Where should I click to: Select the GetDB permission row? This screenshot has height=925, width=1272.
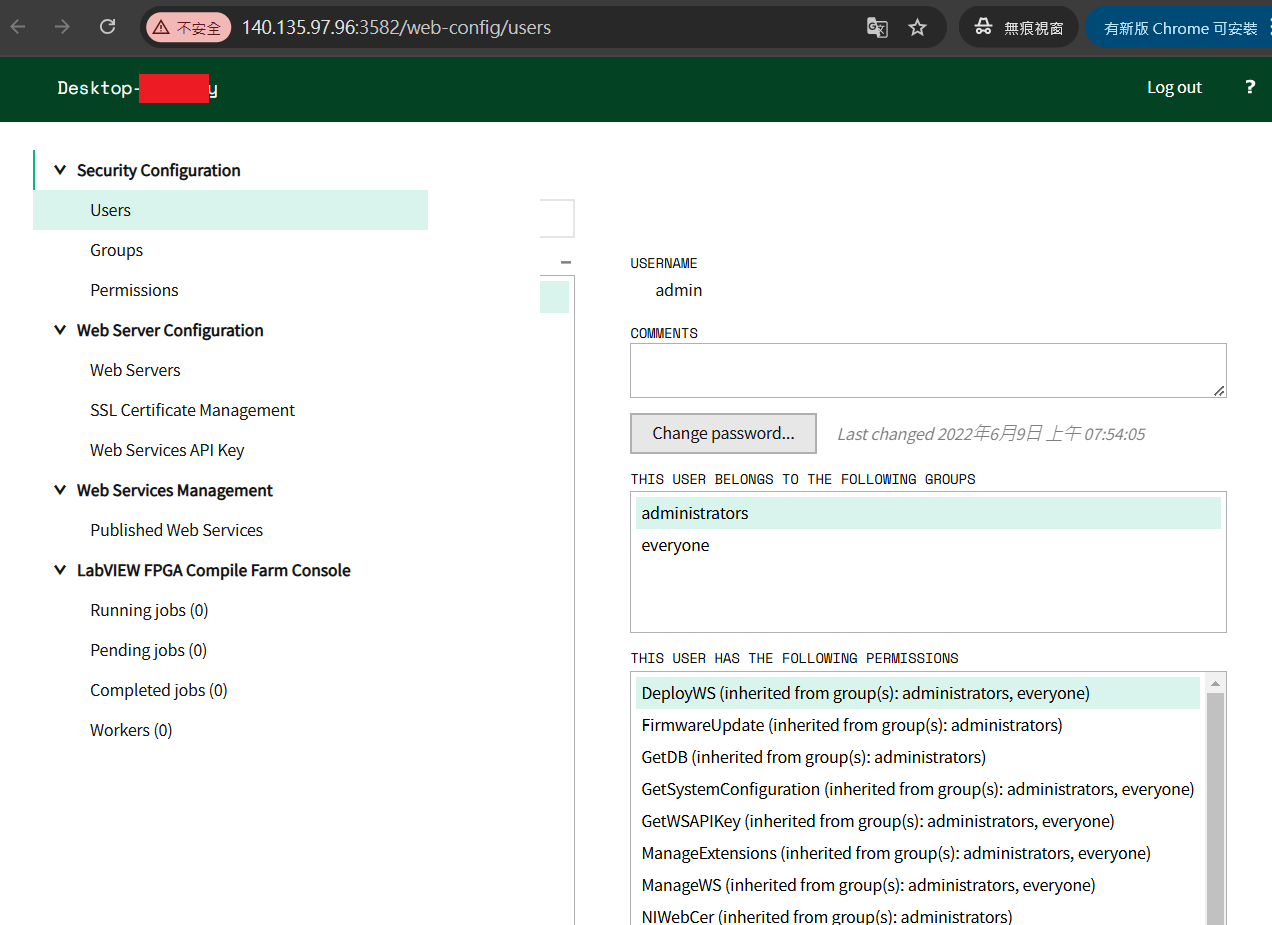(x=917, y=757)
